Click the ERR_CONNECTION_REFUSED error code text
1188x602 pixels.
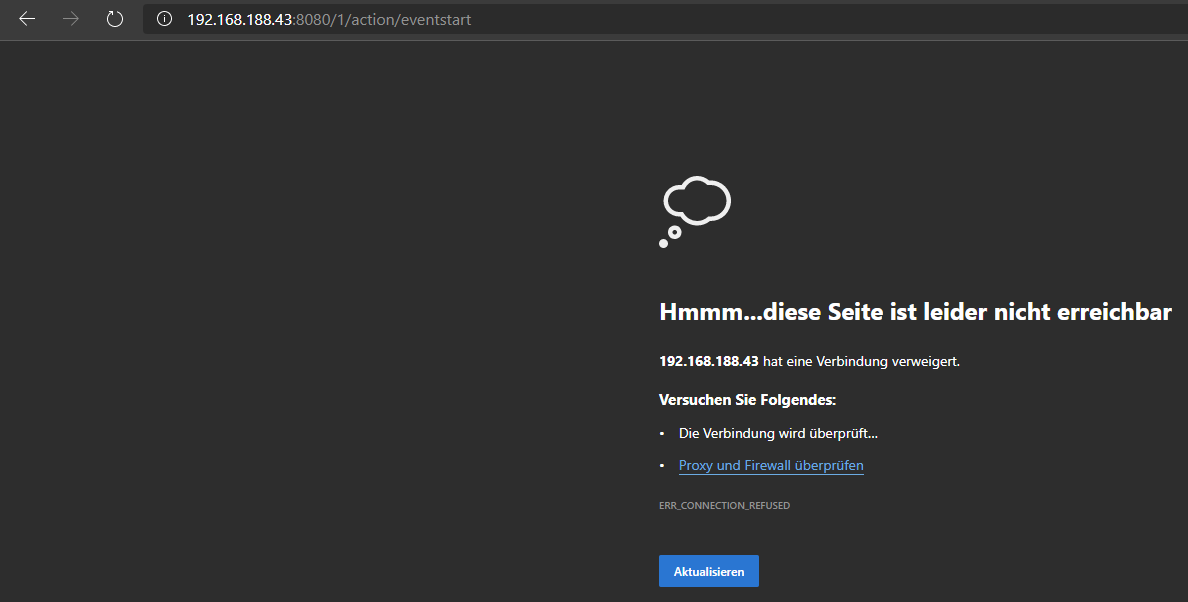pos(724,505)
